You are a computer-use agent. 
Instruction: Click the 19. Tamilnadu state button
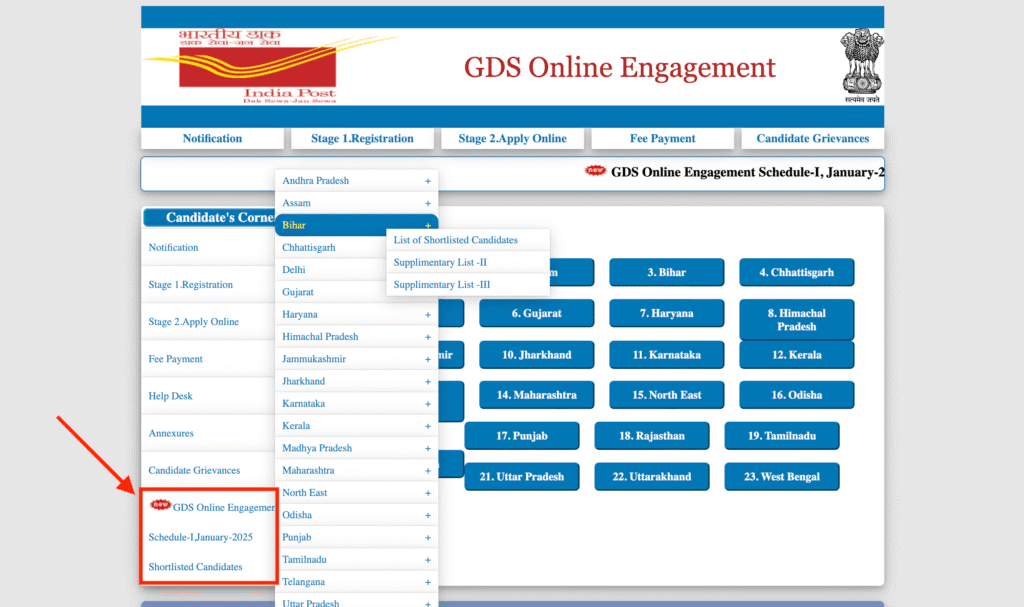[781, 436]
